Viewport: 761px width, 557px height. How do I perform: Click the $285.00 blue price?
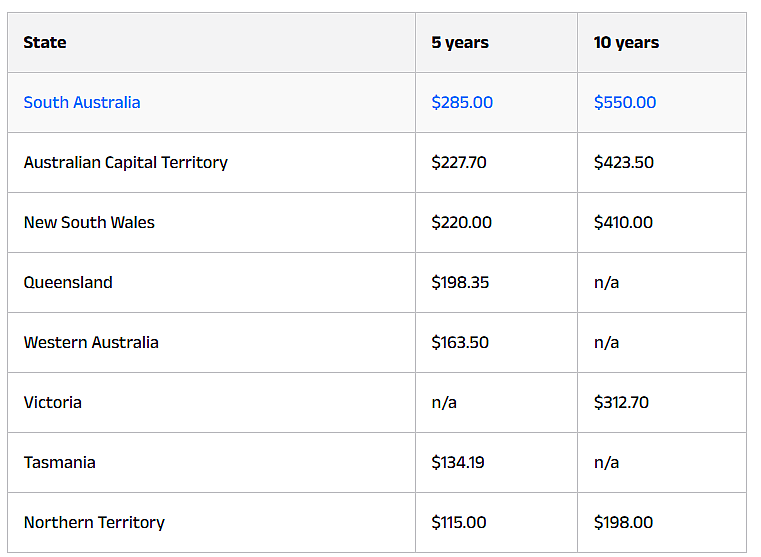coord(462,102)
